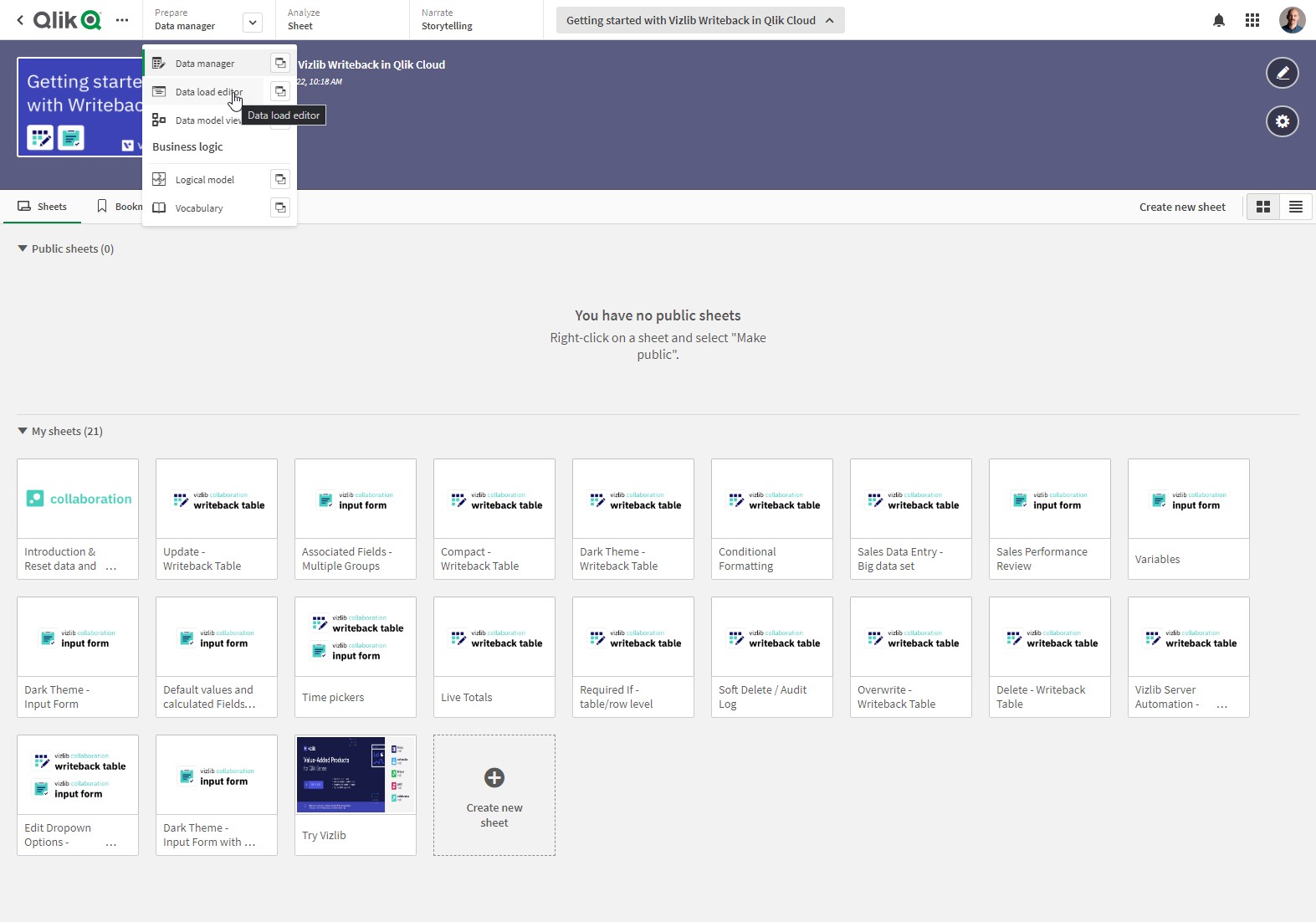Open Vocabulary in a new tab

280,208
